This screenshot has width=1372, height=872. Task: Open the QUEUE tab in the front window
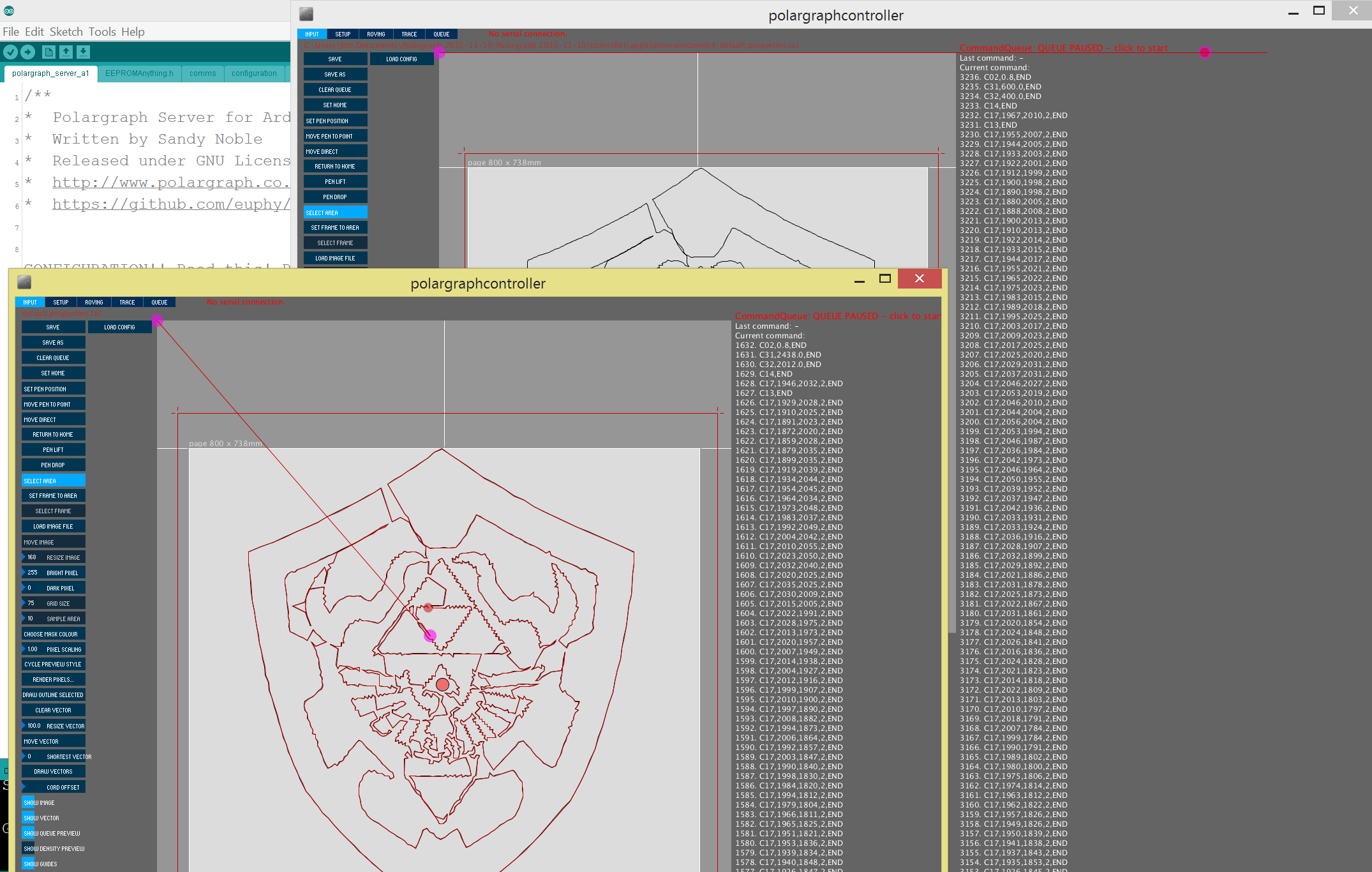tap(160, 302)
